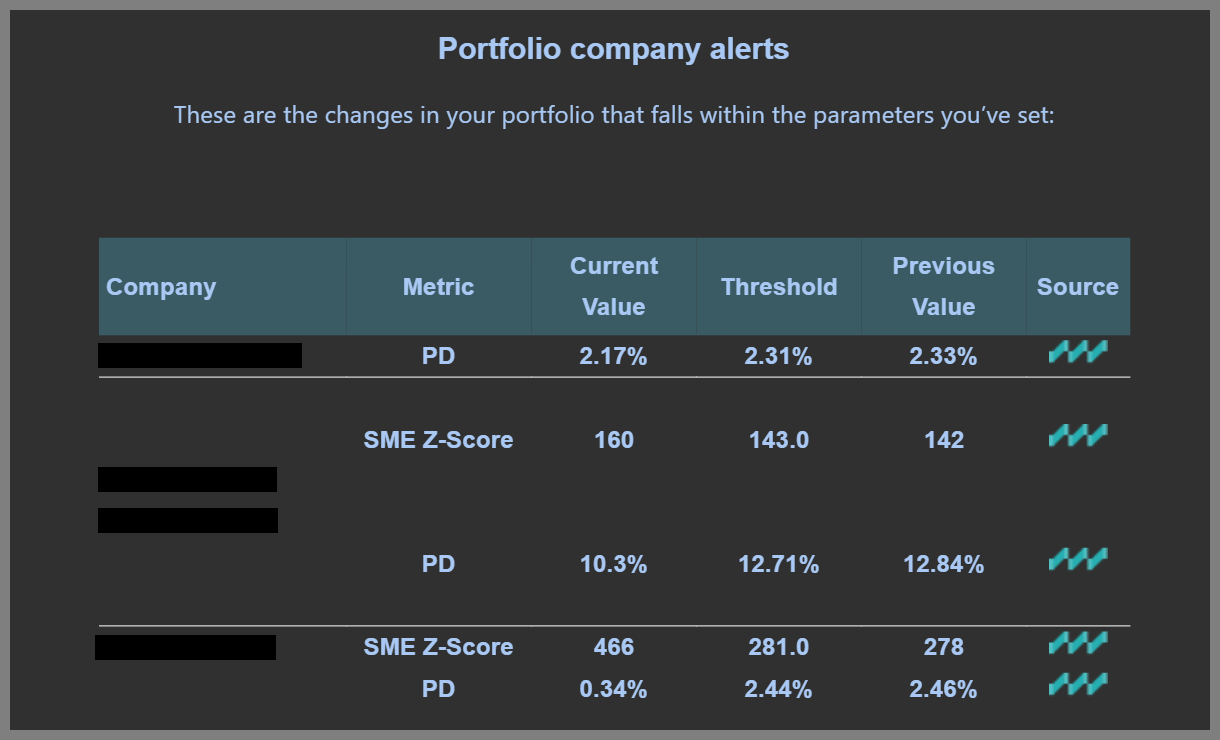Select the Portfolio company alerts heading

pos(614,49)
